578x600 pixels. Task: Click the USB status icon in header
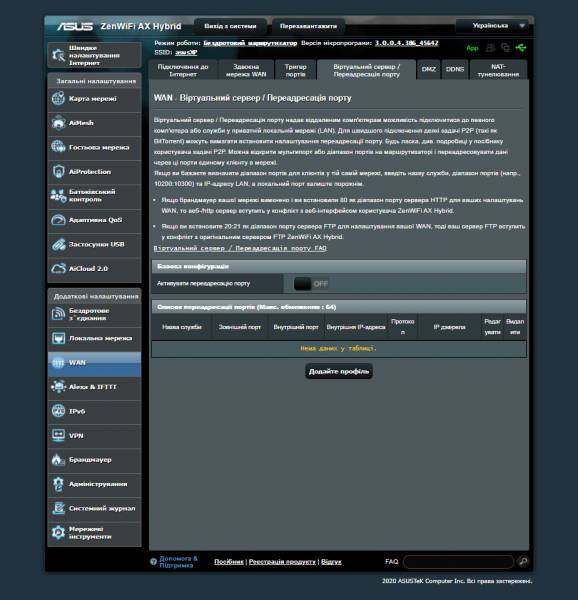coord(521,48)
